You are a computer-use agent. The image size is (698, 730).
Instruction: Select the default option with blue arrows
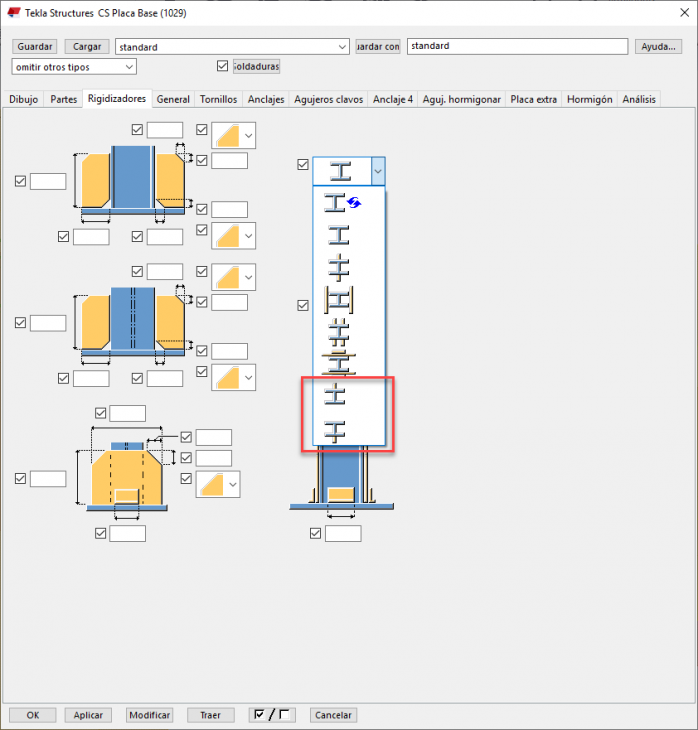(x=341, y=204)
